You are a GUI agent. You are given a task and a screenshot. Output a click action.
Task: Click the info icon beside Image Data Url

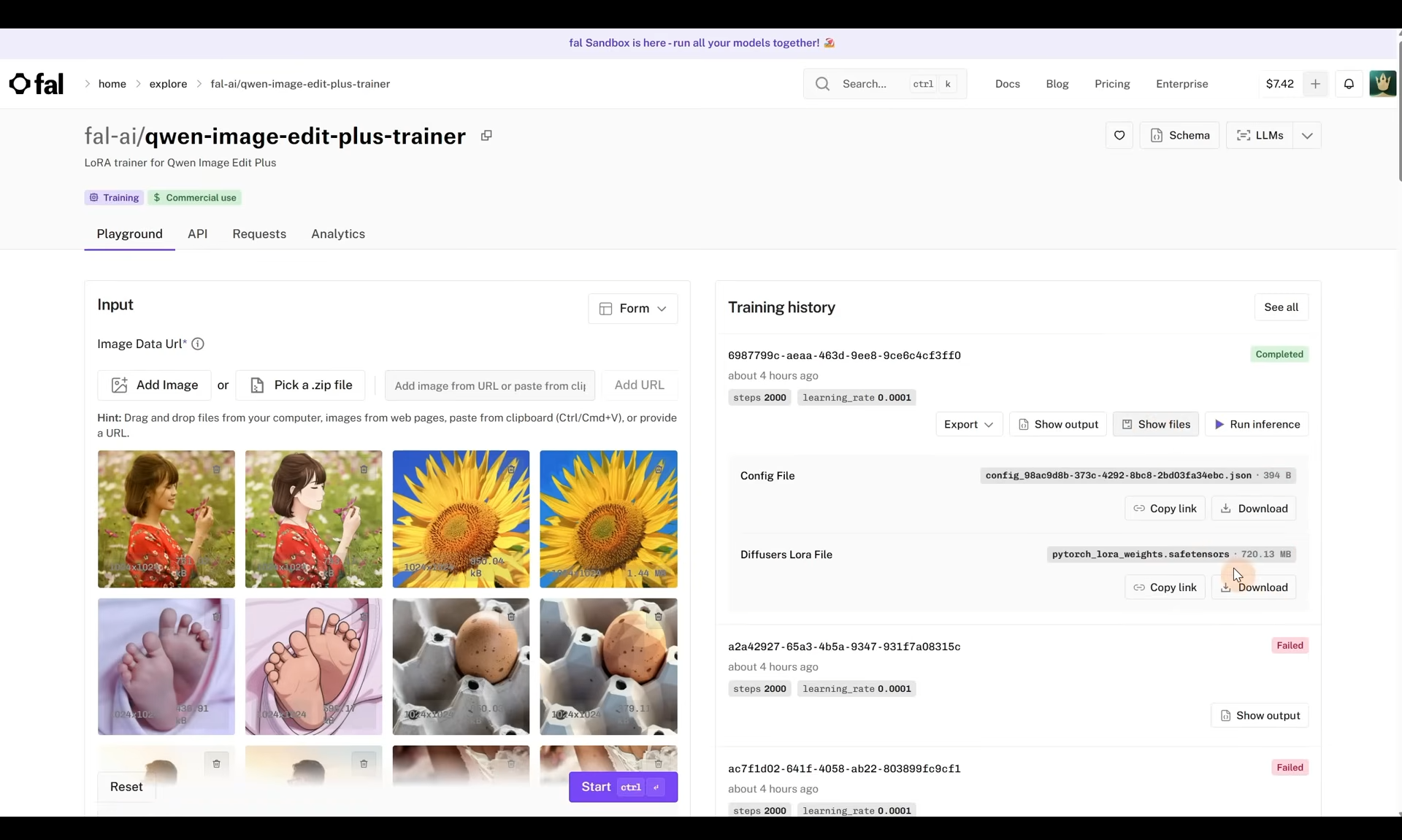(x=197, y=344)
